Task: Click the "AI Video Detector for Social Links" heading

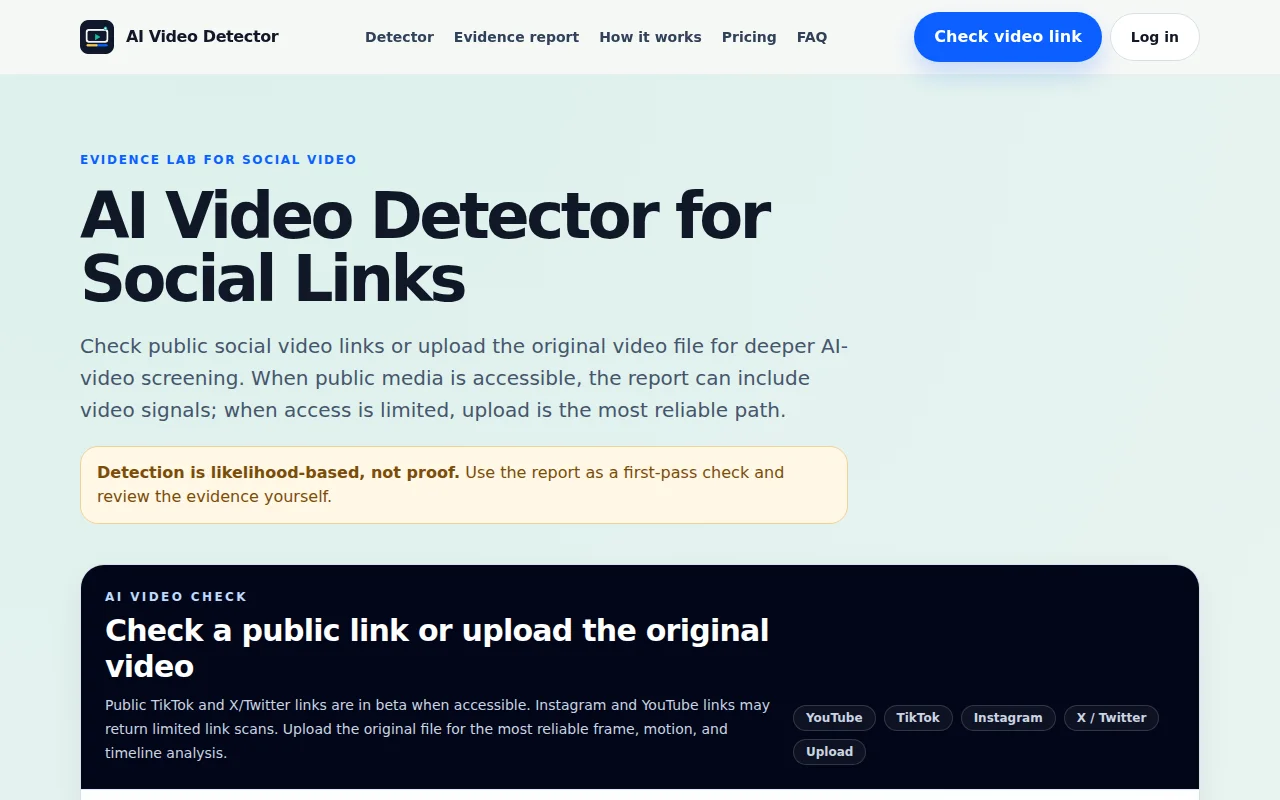Action: tap(425, 246)
